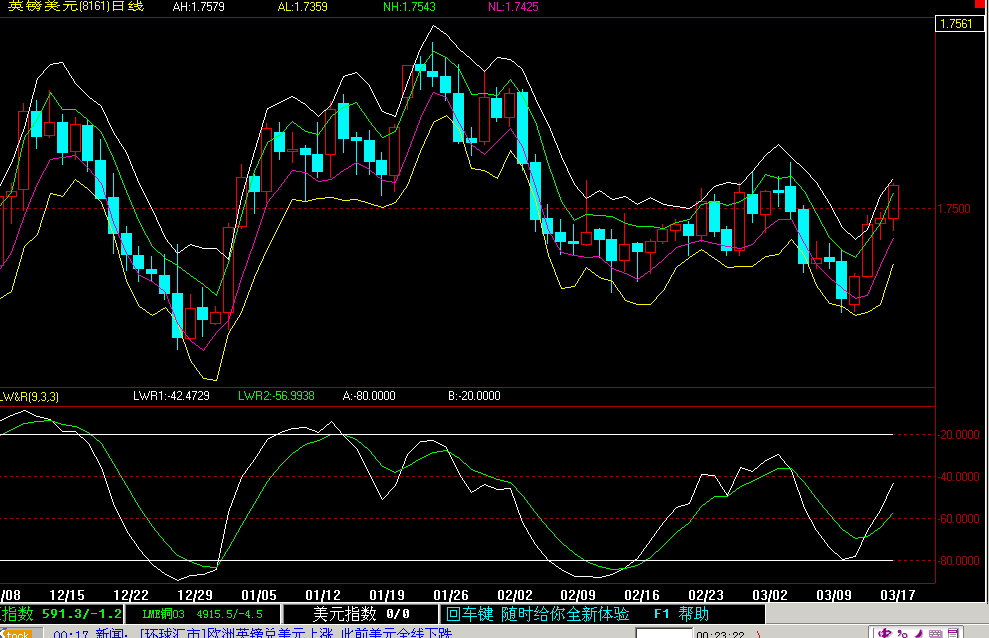This screenshot has height=638, width=989.
Task: Select the 01/26 date marker
Action: (x=451, y=595)
